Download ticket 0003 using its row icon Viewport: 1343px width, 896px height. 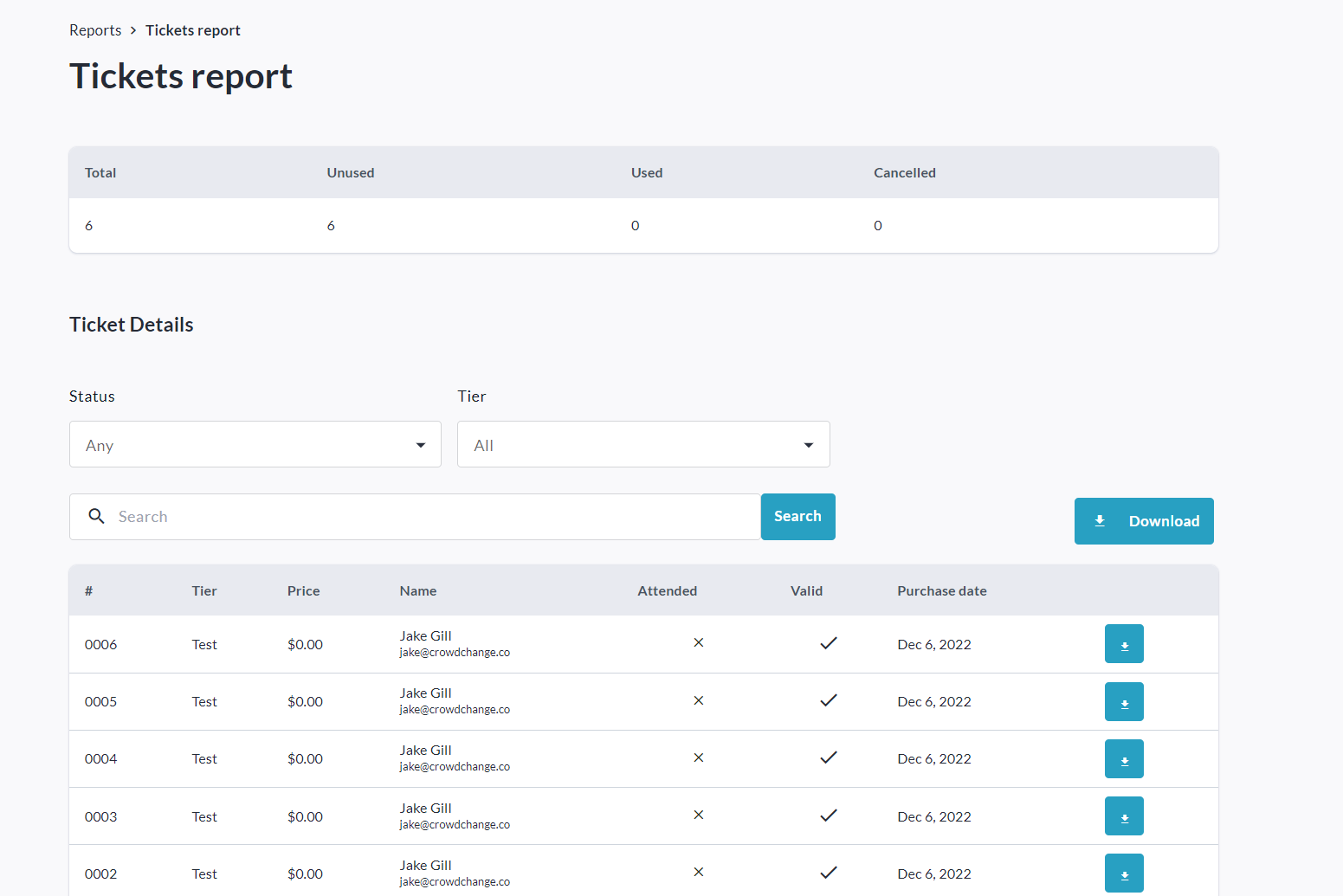(x=1123, y=816)
